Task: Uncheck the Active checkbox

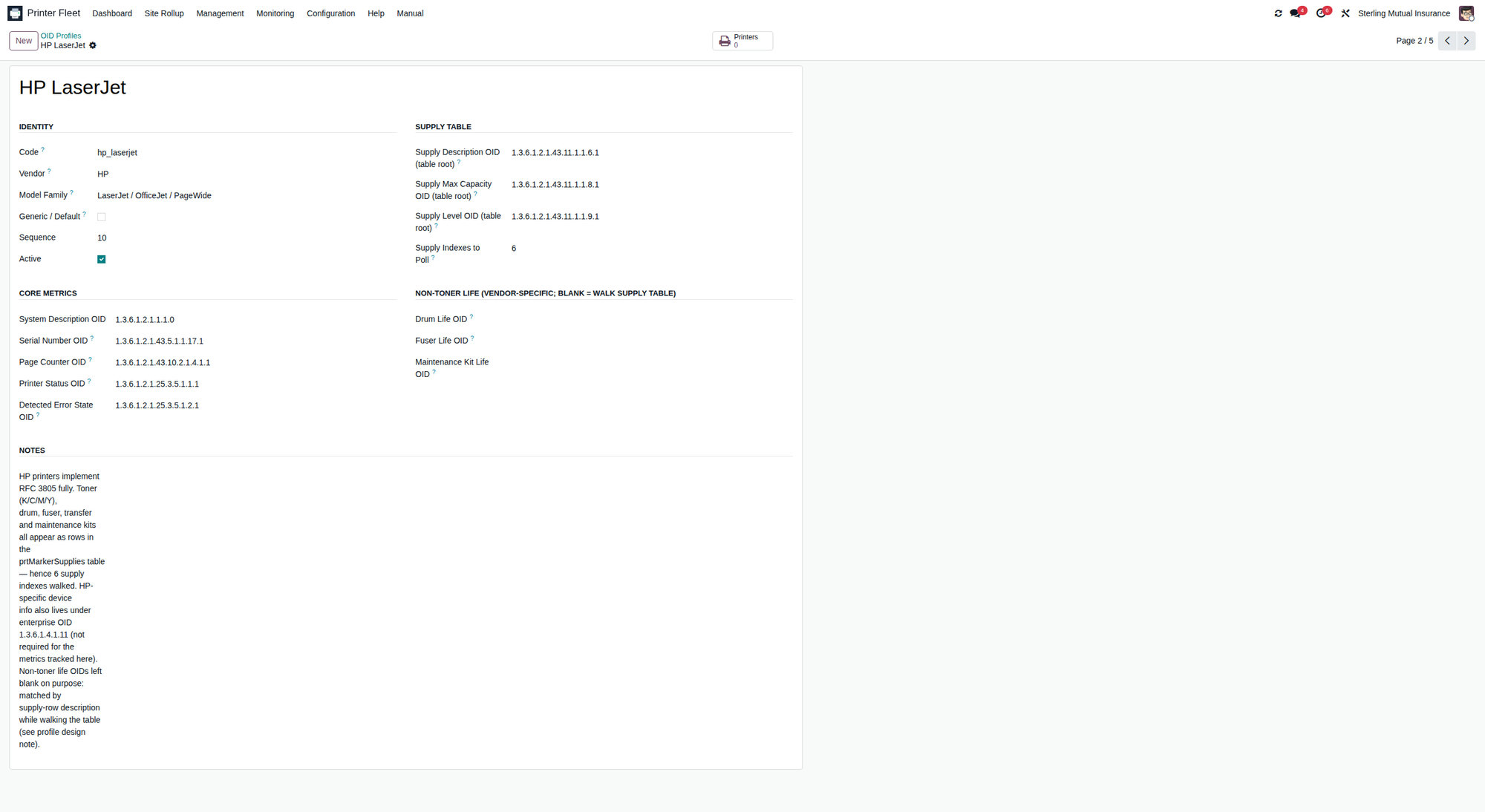Action: click(102, 259)
